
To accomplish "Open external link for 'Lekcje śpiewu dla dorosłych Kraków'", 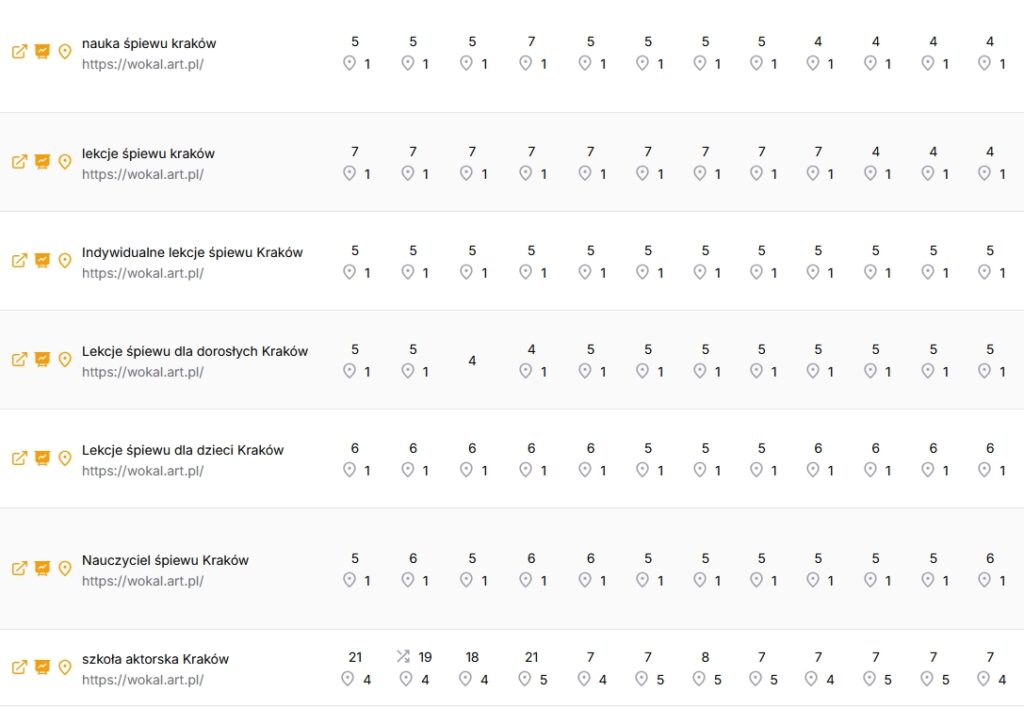I will [19, 360].
